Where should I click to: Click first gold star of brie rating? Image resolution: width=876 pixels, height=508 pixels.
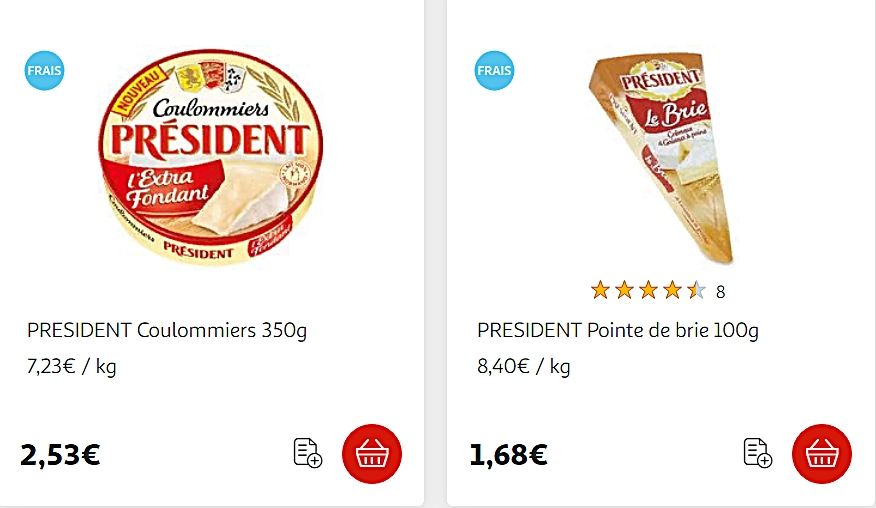tap(600, 291)
